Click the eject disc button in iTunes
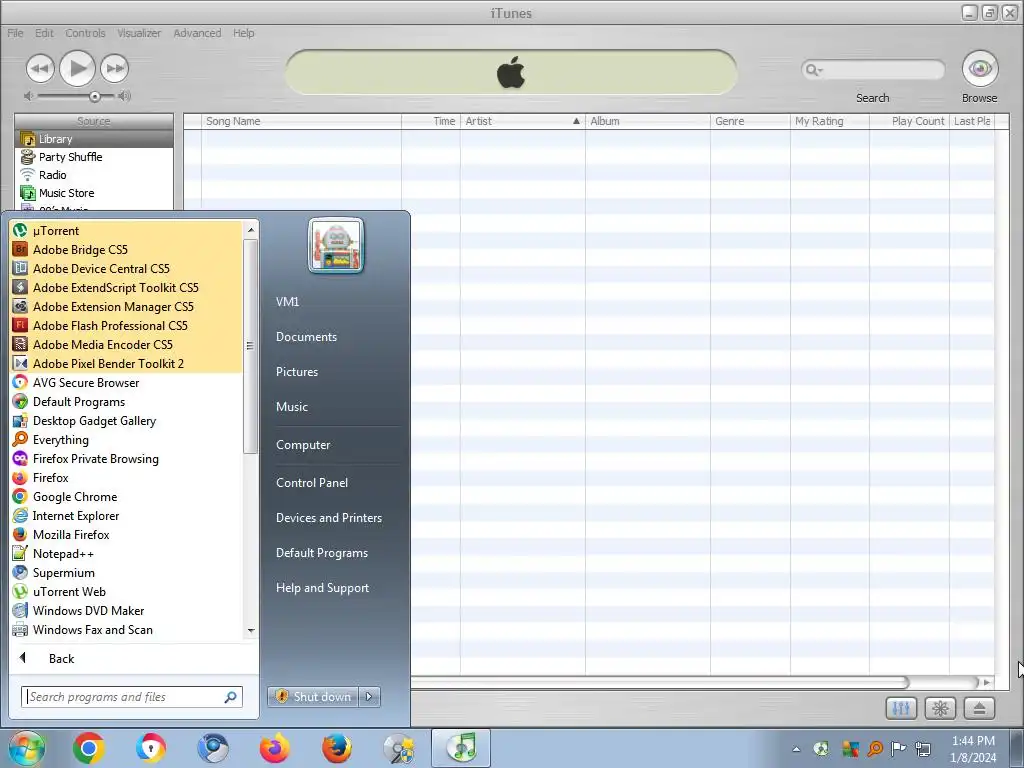The height and width of the screenshot is (768, 1024). point(979,708)
